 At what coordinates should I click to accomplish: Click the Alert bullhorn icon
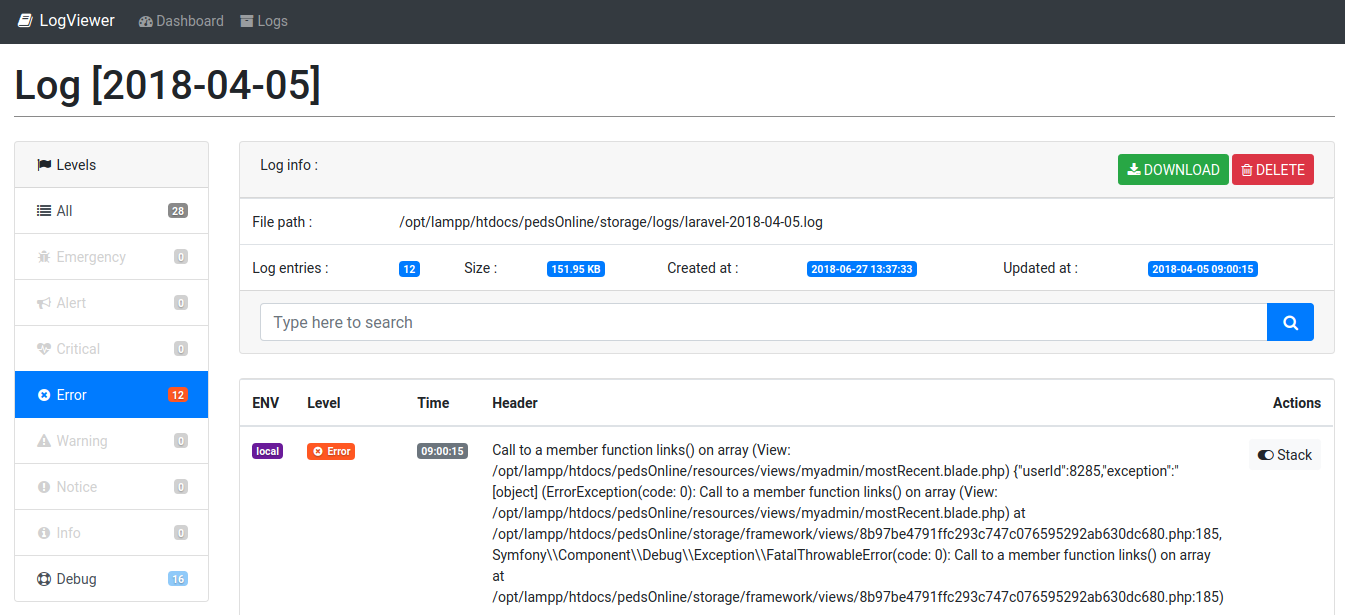click(x=44, y=303)
